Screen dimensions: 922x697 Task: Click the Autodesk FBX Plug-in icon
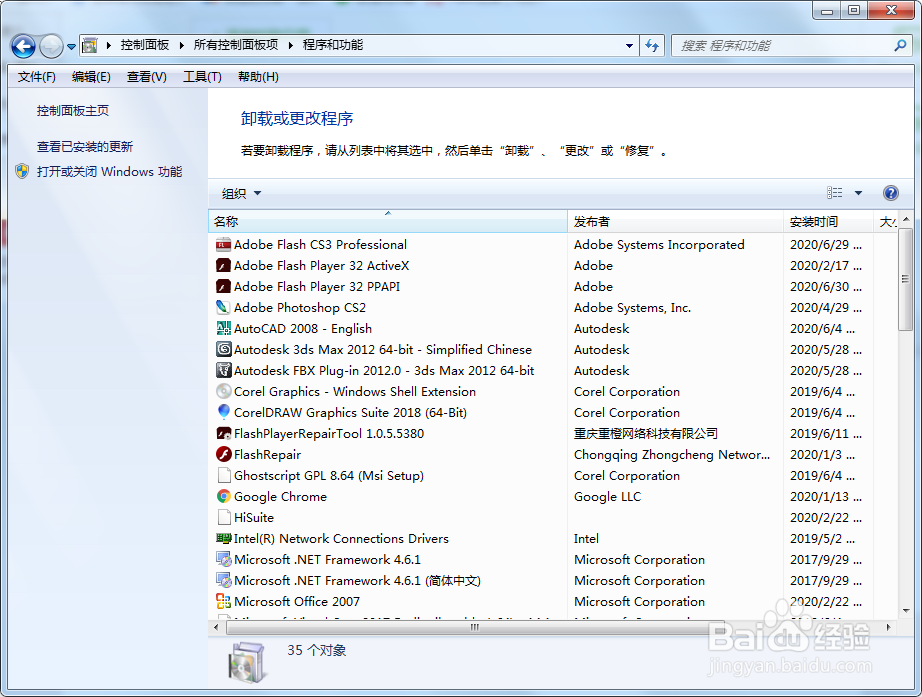point(223,371)
